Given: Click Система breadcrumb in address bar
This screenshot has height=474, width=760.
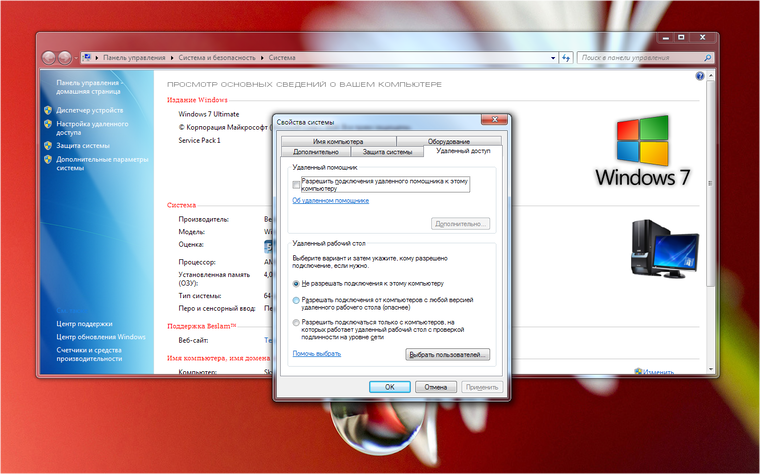Looking at the screenshot, I should (282, 58).
